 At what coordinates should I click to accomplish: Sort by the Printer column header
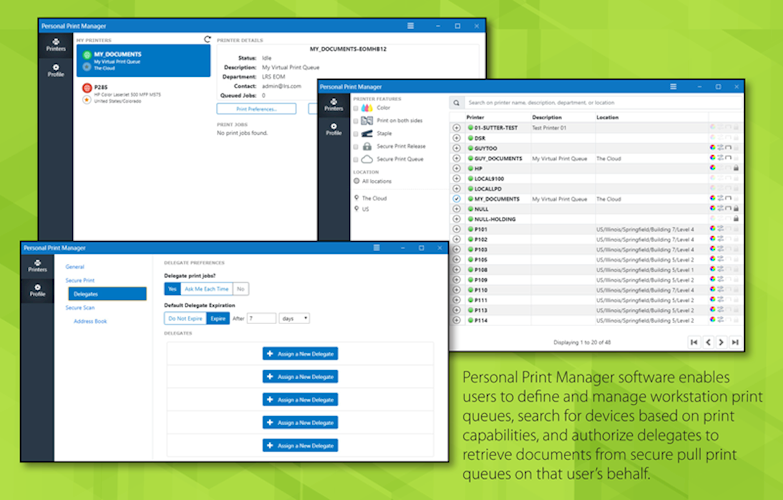(x=475, y=117)
